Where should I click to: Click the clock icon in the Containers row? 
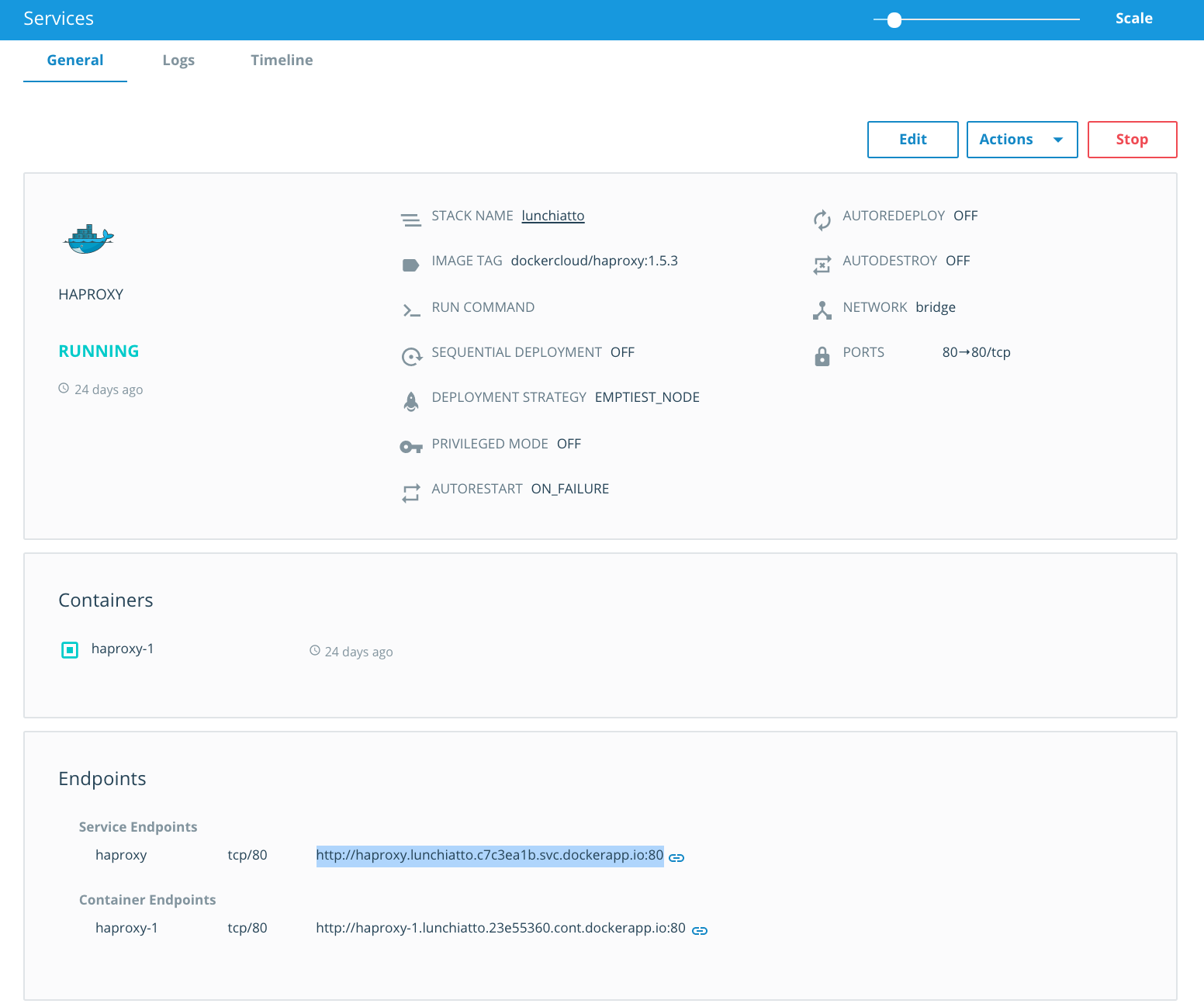click(x=315, y=650)
